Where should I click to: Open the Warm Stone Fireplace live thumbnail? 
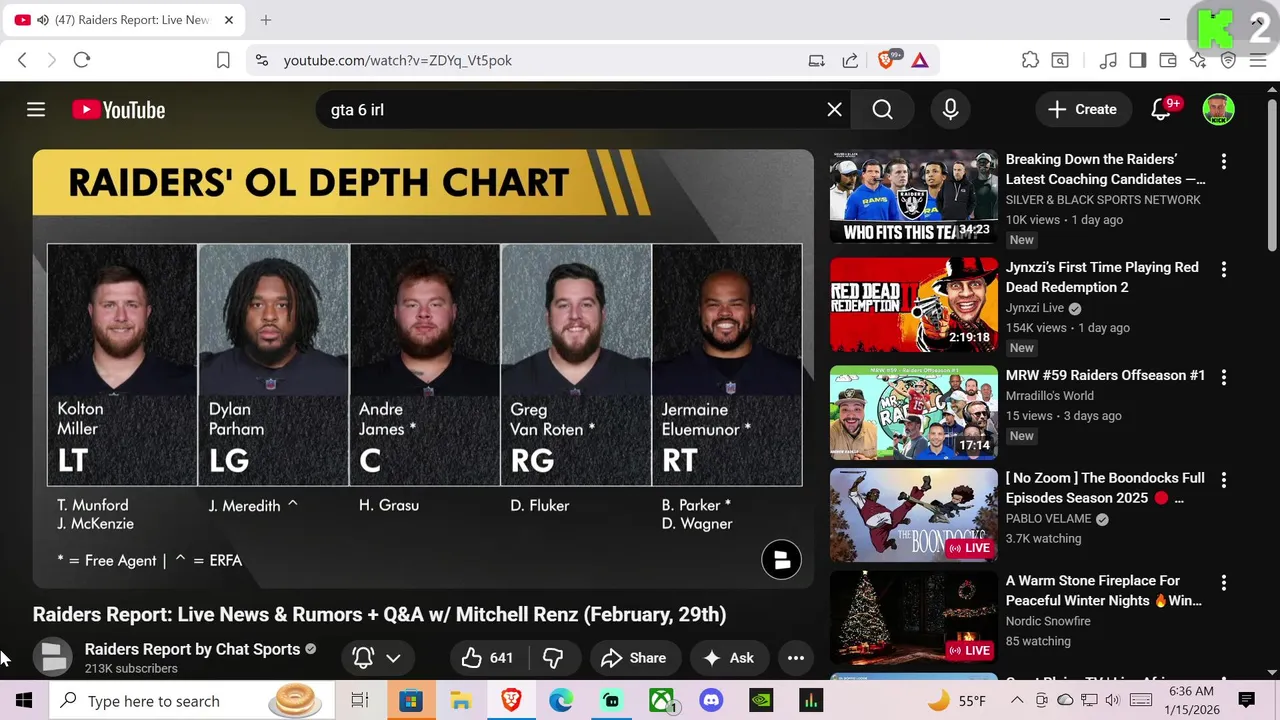point(914,618)
